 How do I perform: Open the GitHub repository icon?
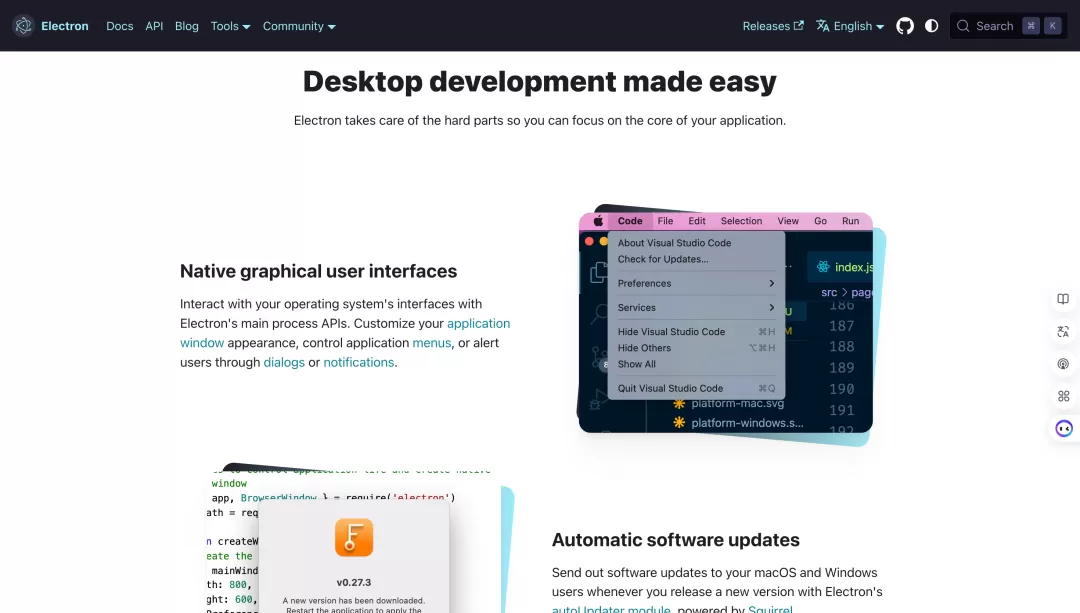[x=905, y=26]
